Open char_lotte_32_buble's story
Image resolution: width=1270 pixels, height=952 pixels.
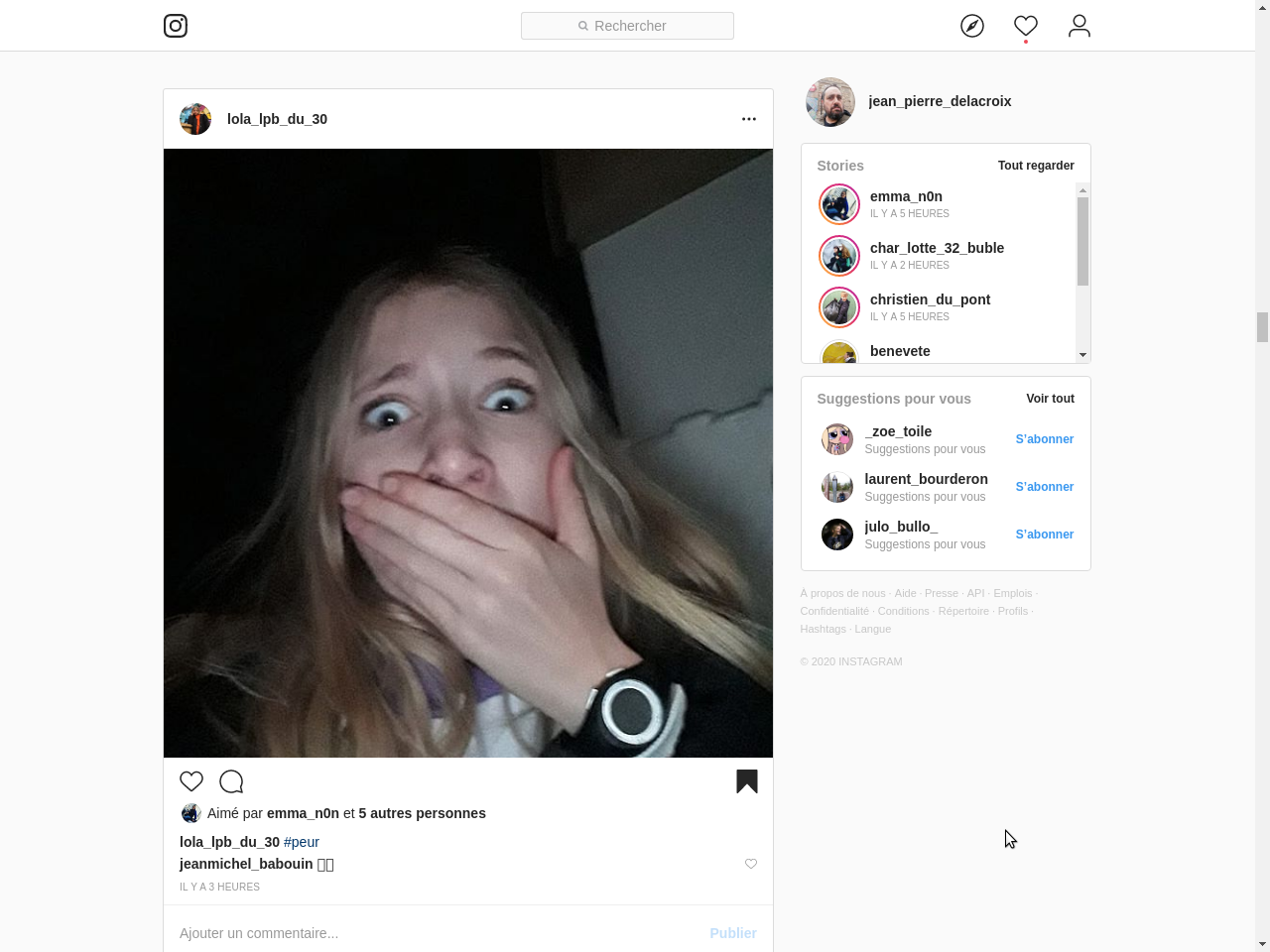pyautogui.click(x=937, y=248)
